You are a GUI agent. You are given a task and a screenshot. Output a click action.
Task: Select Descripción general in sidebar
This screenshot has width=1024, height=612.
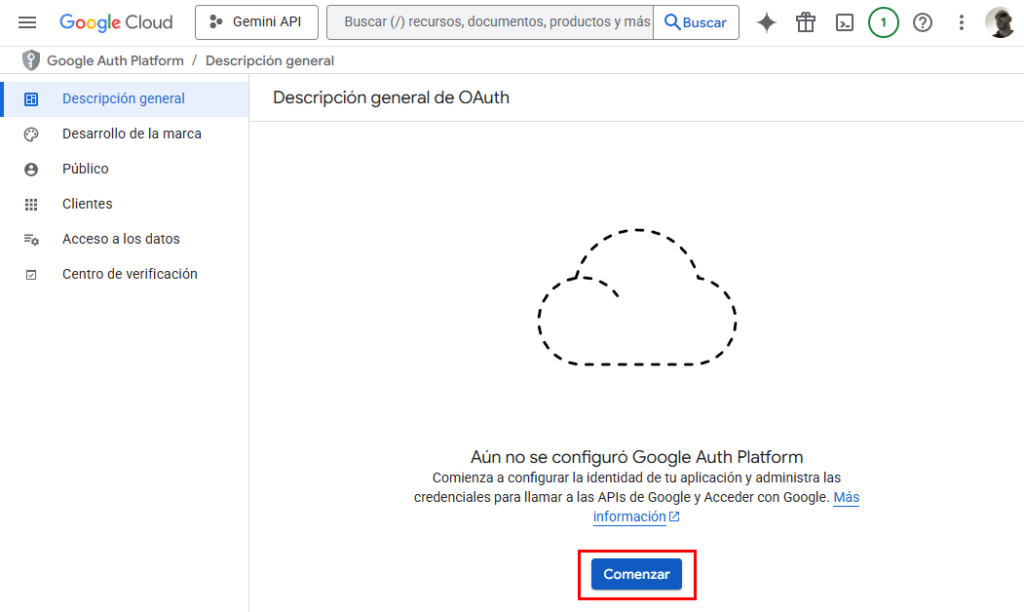(x=123, y=99)
